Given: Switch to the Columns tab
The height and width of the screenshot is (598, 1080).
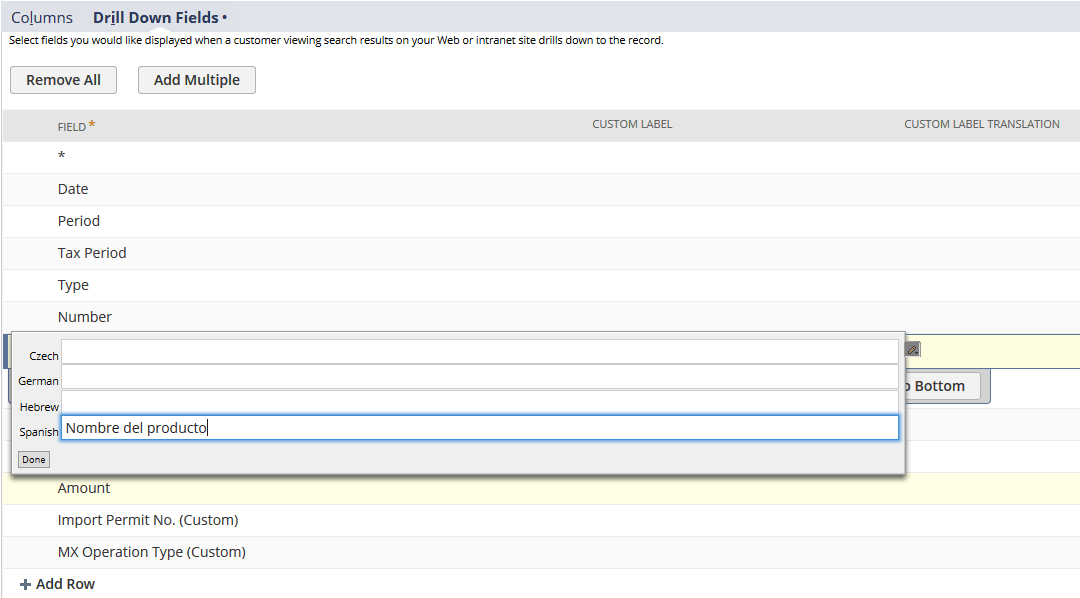Looking at the screenshot, I should pyautogui.click(x=42, y=18).
